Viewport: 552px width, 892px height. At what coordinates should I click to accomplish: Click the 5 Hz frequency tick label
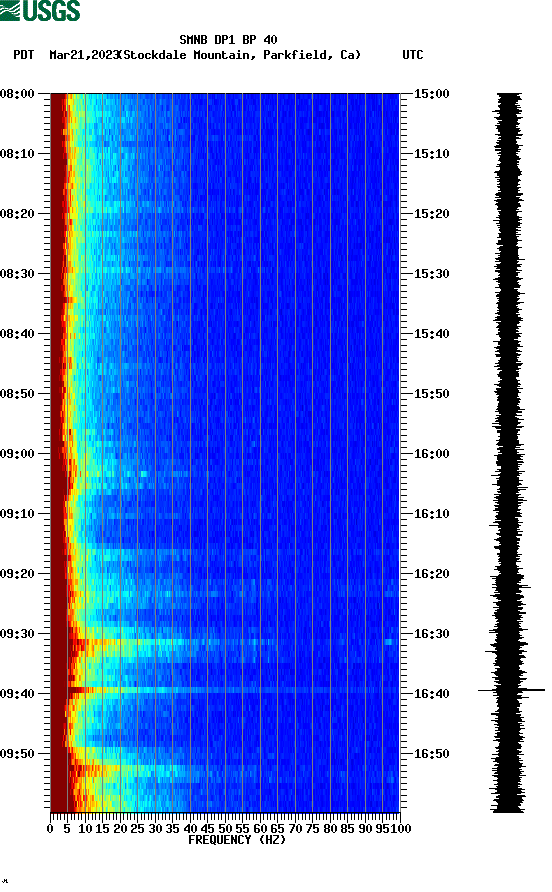tap(67, 829)
